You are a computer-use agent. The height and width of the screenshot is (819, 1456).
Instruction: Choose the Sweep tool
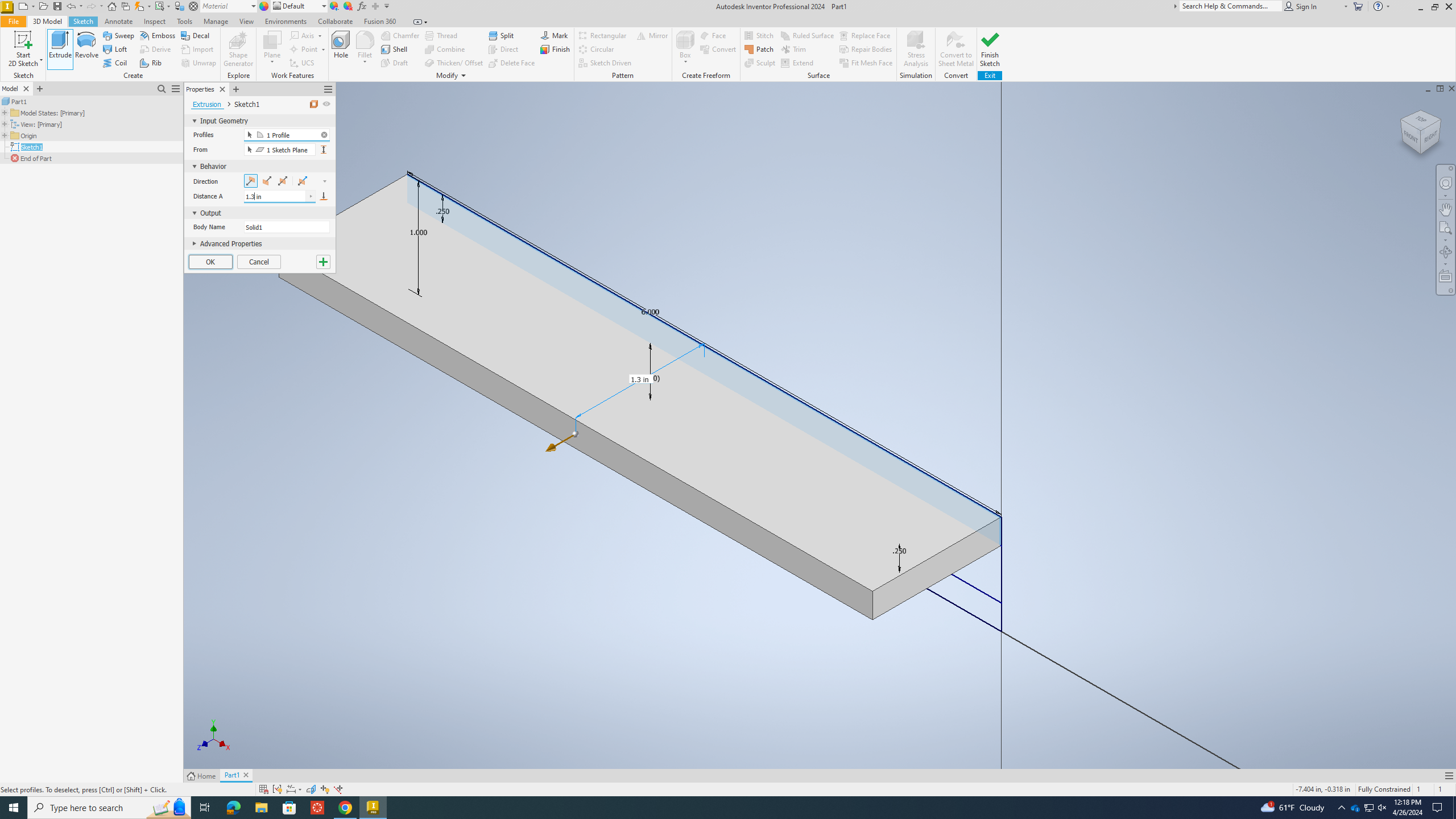click(119, 35)
